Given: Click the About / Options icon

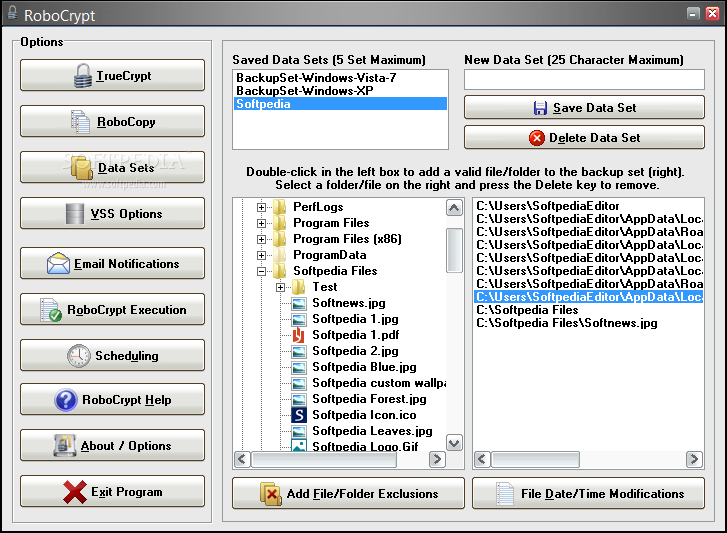Looking at the screenshot, I should click(64, 445).
